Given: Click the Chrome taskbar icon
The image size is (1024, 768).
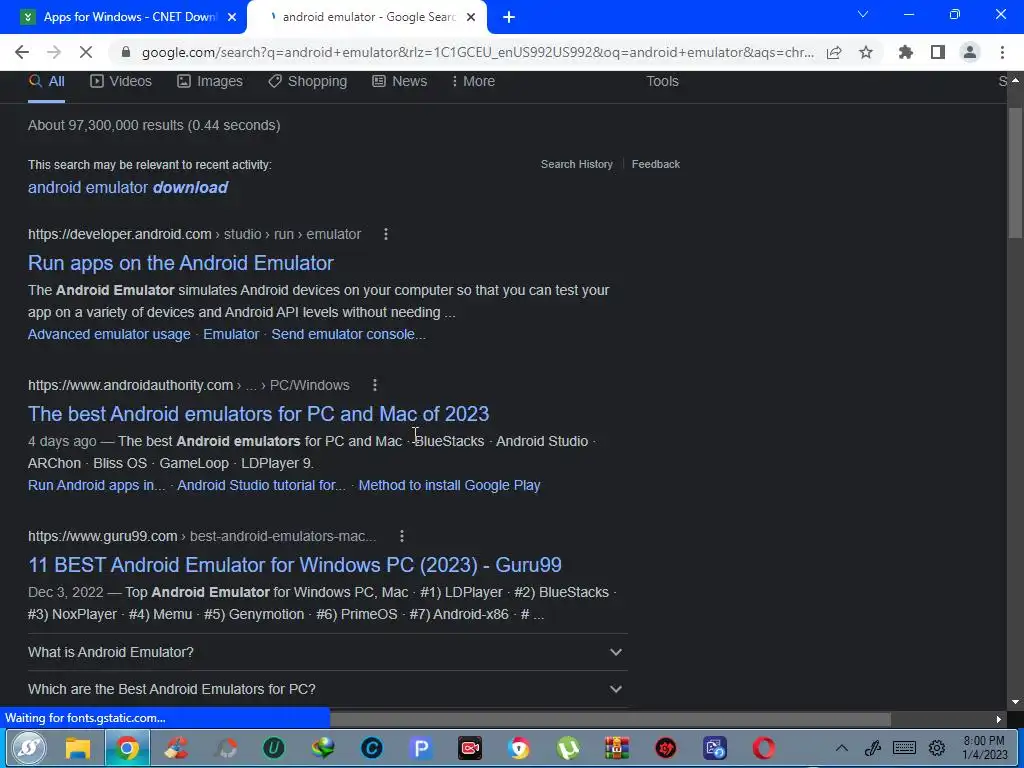Looking at the screenshot, I should click(x=127, y=748).
